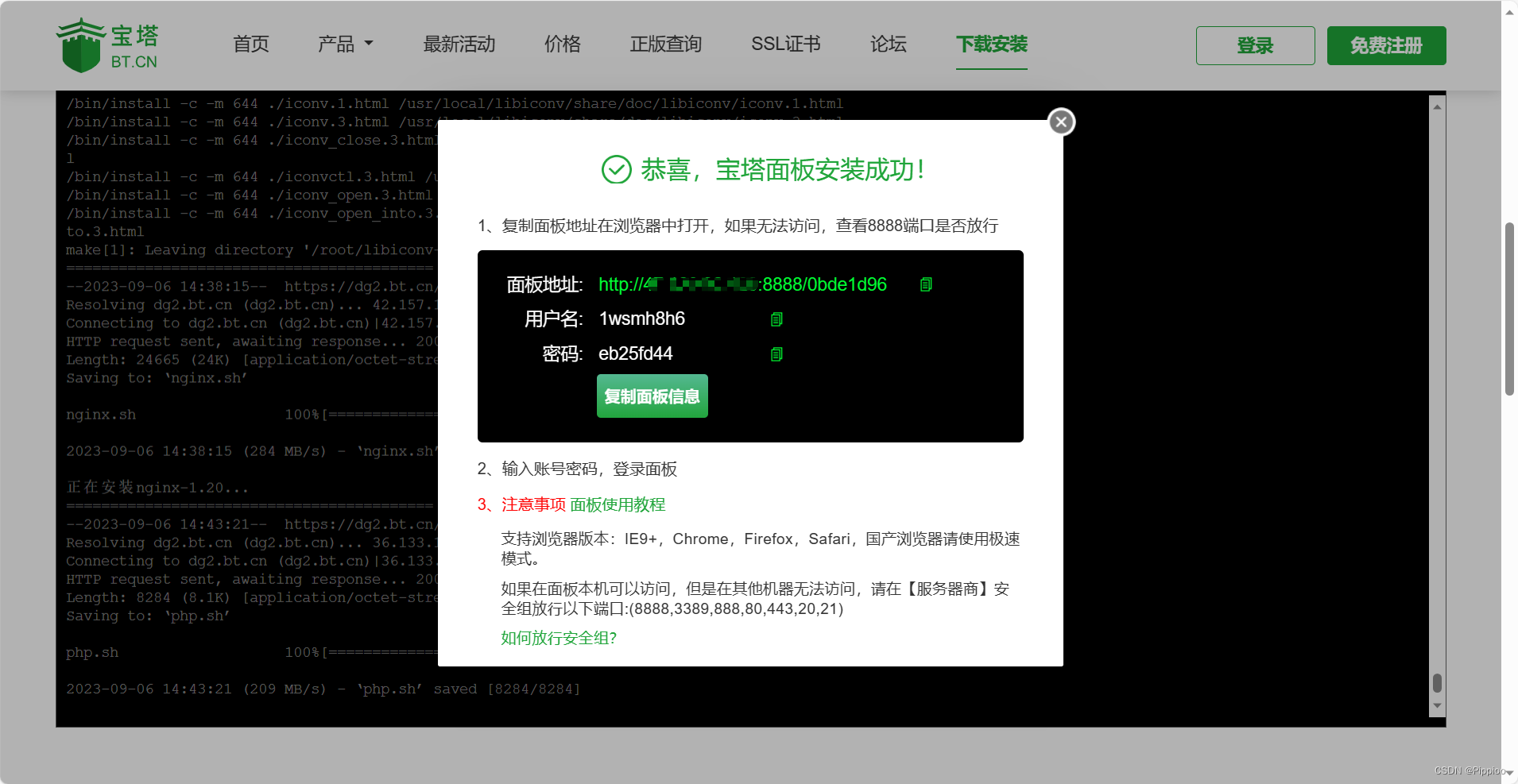Copy the panel address (面板地址)
This screenshot has width=1518, height=784.
926,284
